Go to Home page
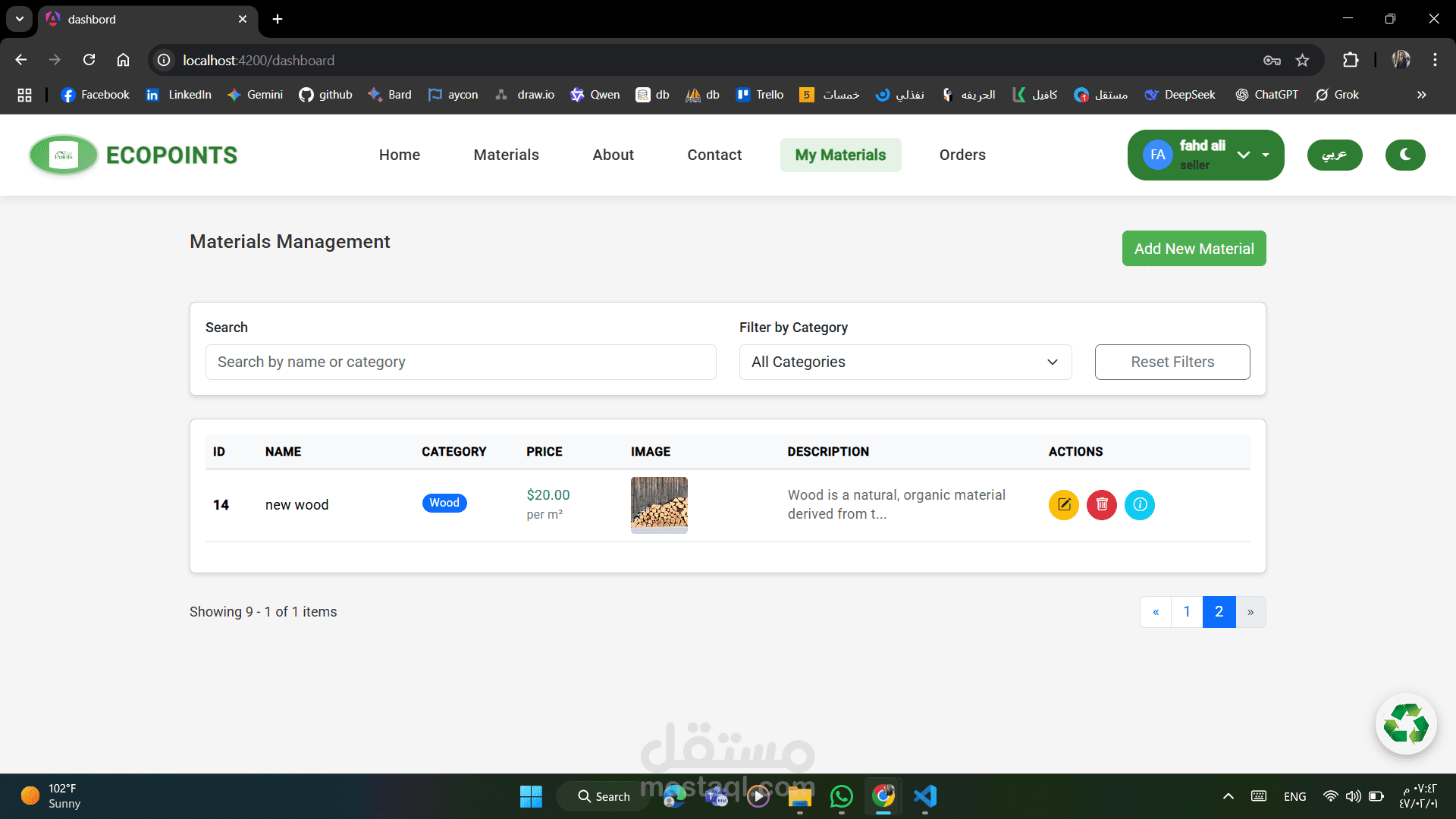The height and width of the screenshot is (819, 1456). 400,155
